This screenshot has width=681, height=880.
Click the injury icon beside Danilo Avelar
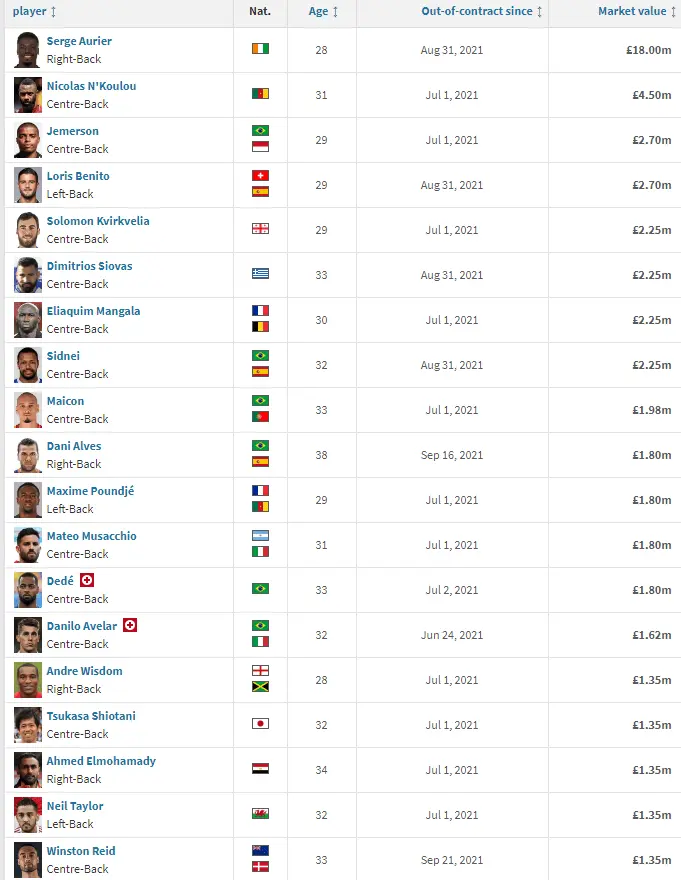tap(129, 625)
